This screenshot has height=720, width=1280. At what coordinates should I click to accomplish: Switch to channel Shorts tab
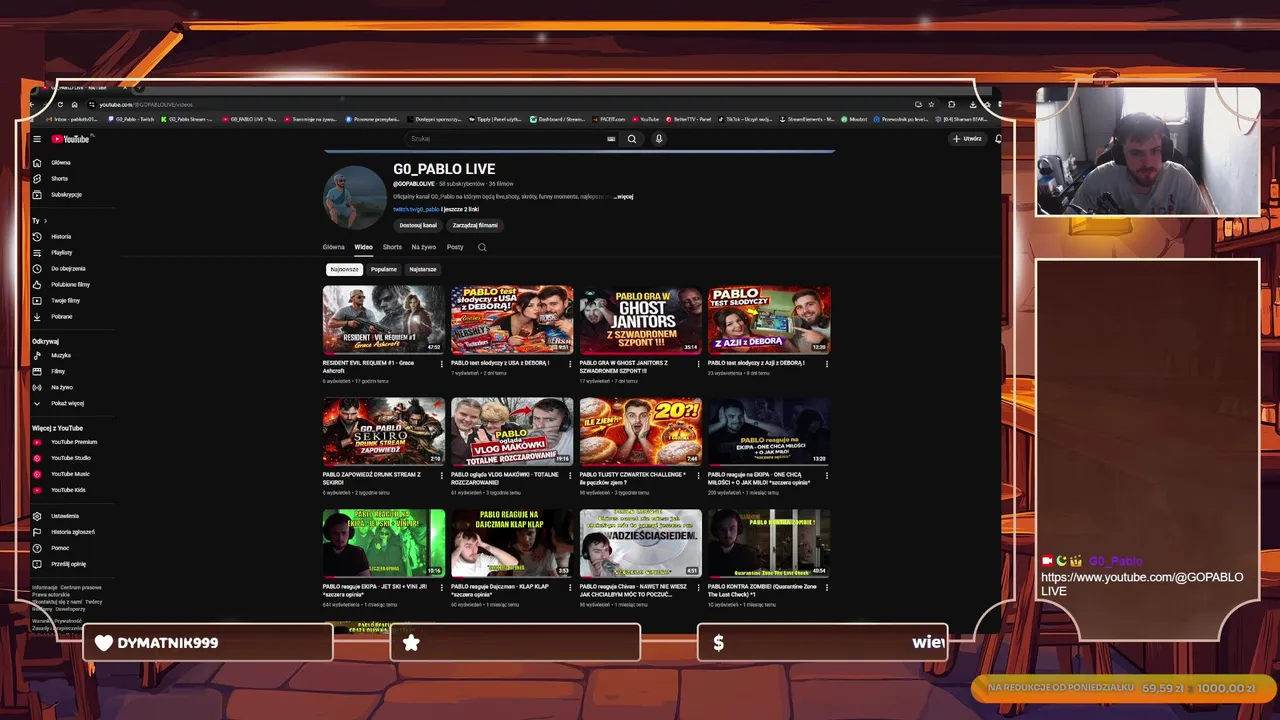[392, 247]
